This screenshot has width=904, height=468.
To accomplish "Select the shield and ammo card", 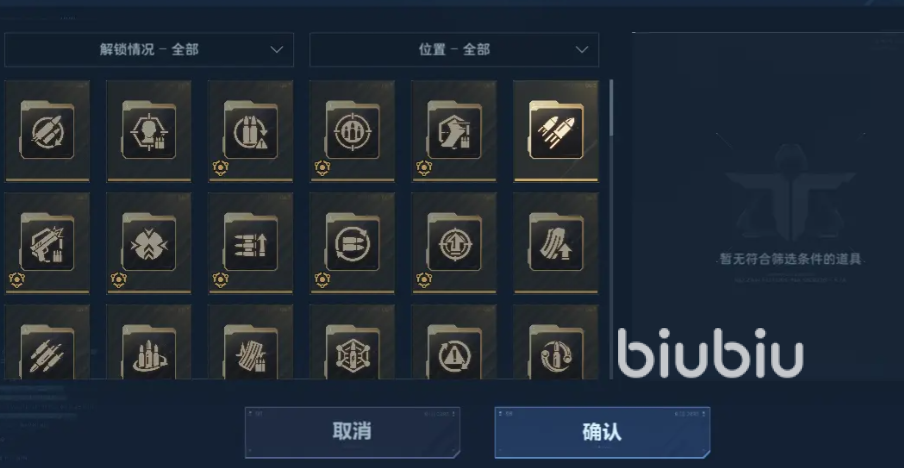I will point(454,131).
